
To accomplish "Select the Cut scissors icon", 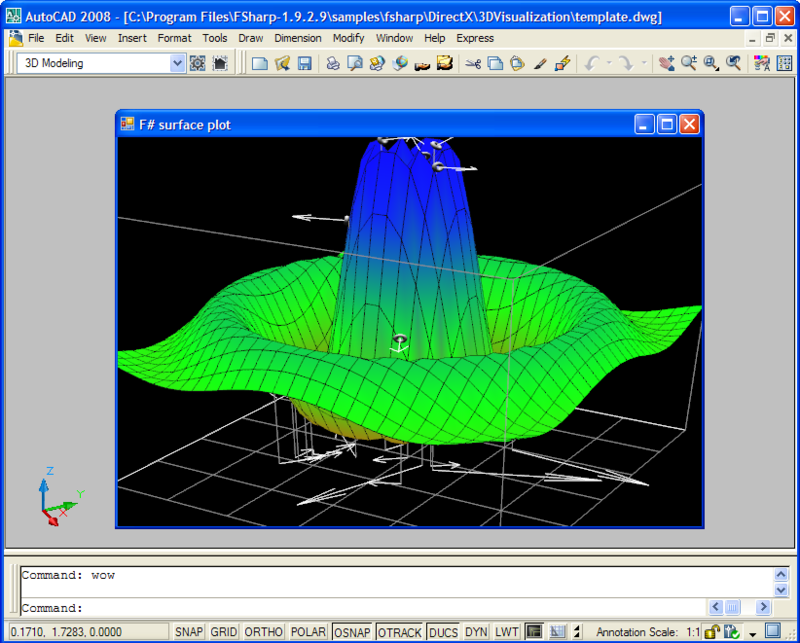I will (x=473, y=63).
